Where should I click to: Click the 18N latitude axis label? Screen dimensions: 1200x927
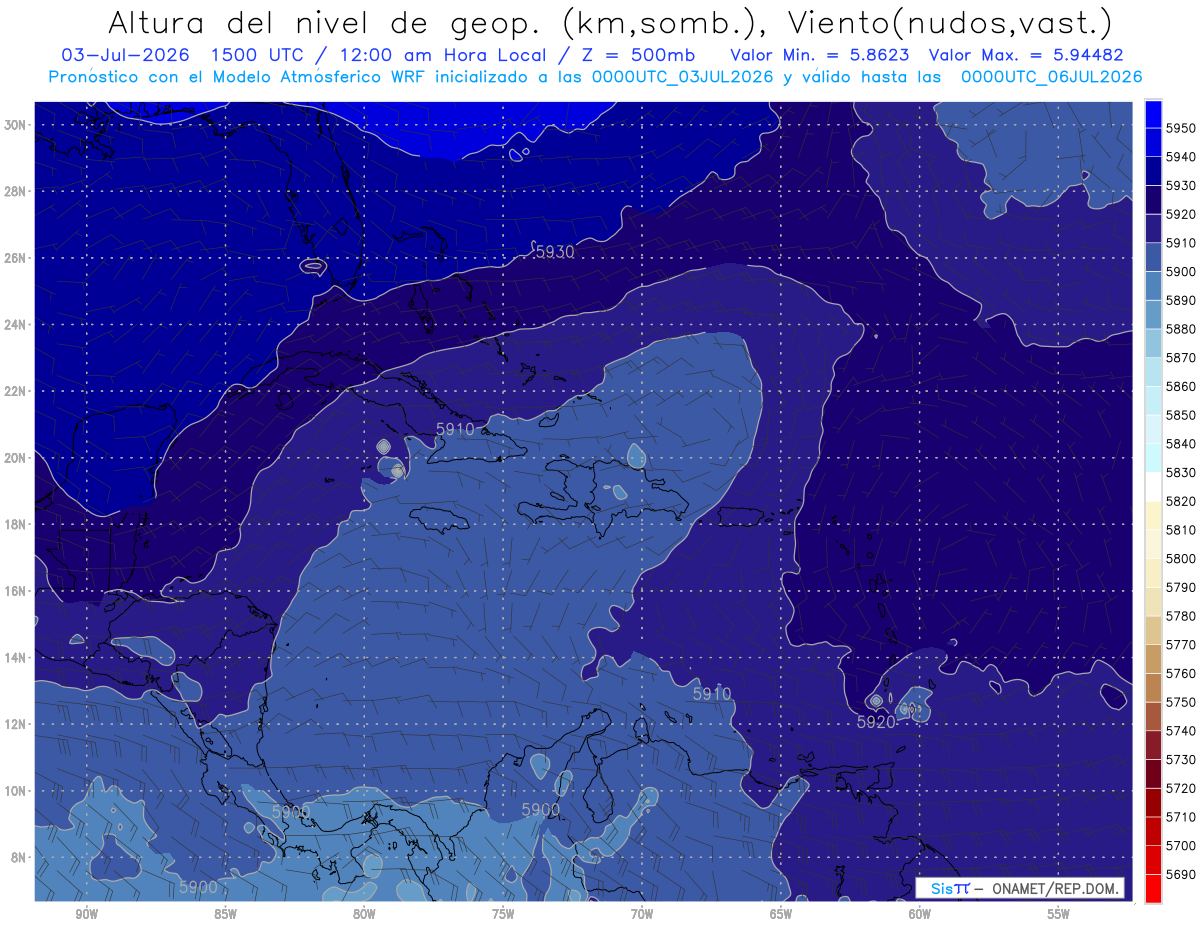click(x=15, y=524)
